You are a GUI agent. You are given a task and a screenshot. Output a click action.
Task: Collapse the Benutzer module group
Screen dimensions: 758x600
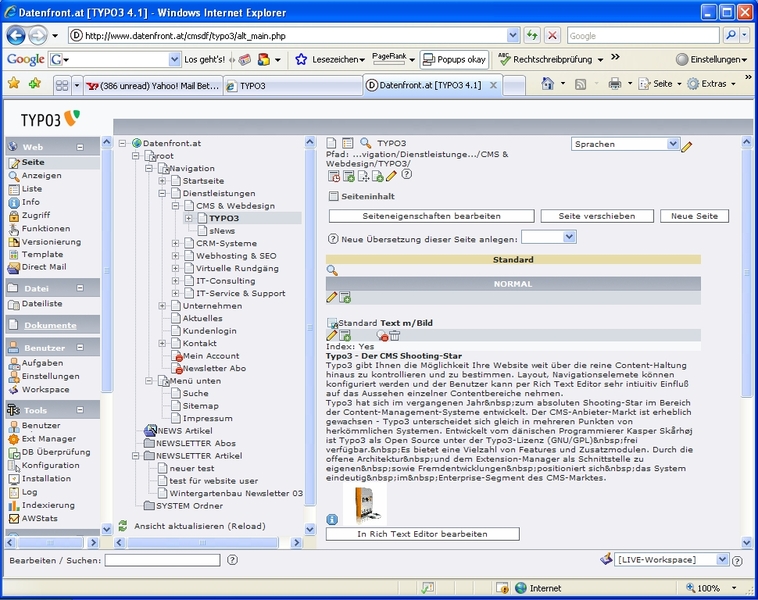80,348
